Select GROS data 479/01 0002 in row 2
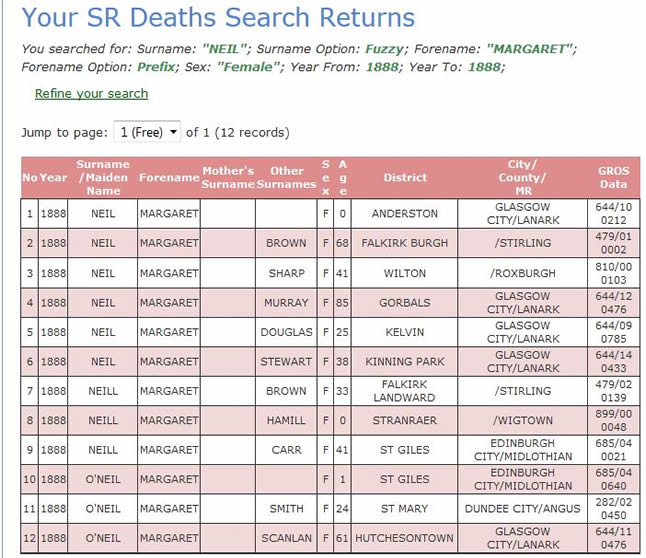 click(613, 243)
